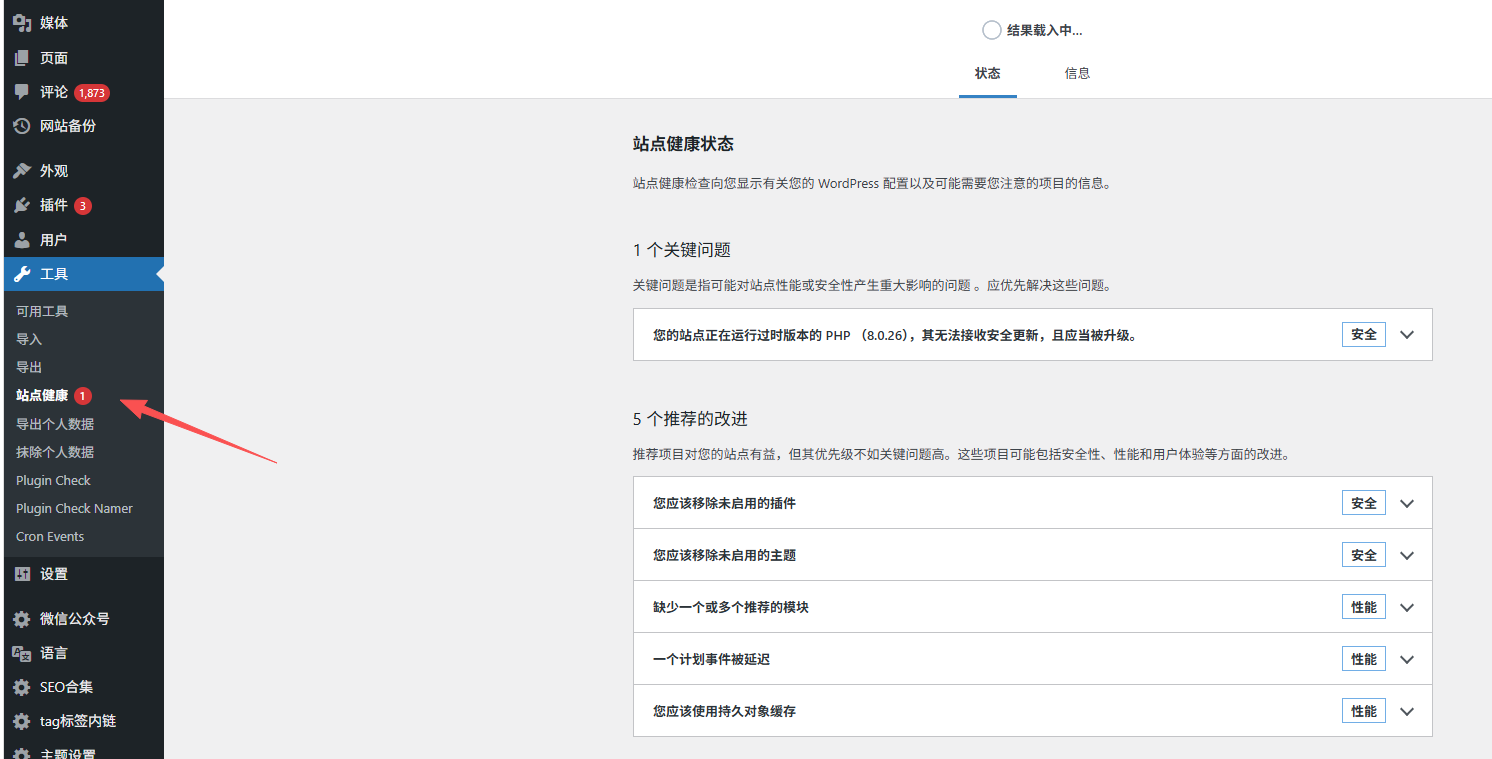Click the 设置 (Settings) sidebar icon
Screen dimensions: 1492x759
(x=22, y=573)
